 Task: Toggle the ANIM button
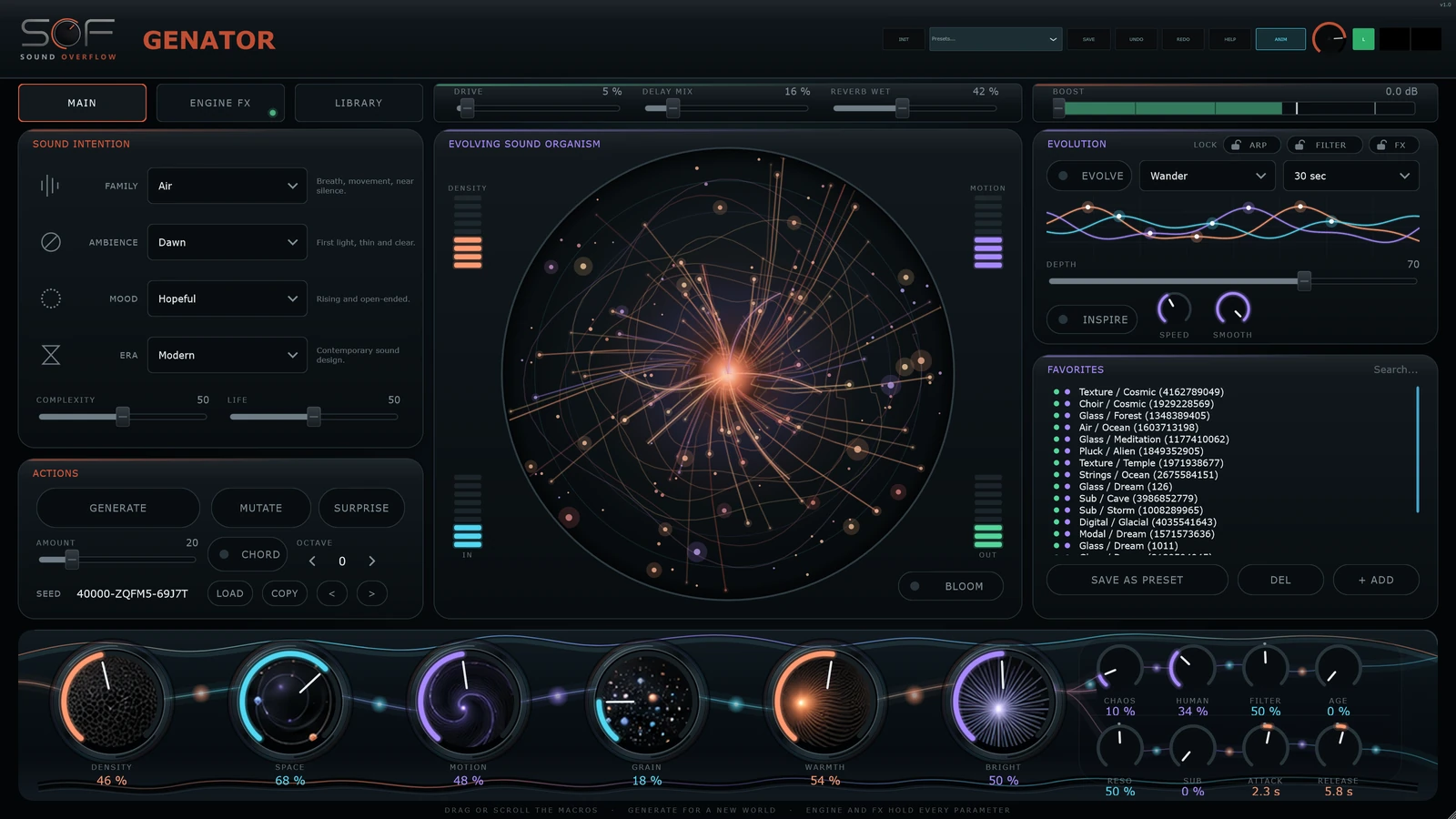point(1280,39)
